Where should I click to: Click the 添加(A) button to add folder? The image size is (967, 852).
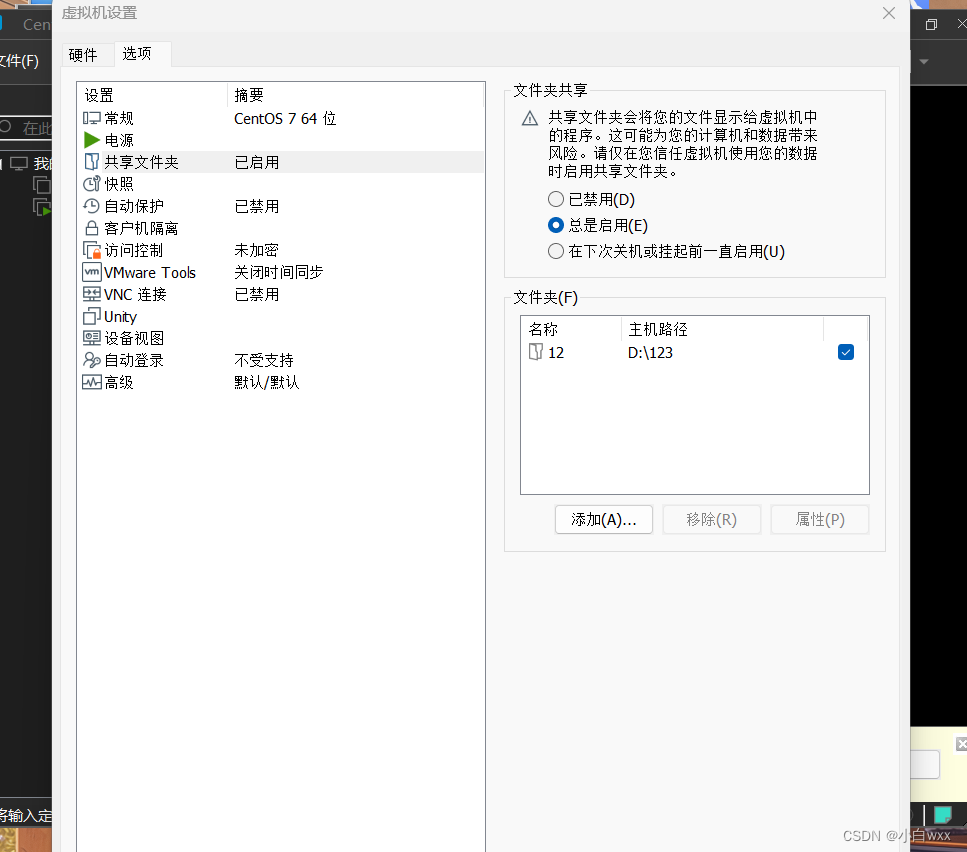(x=603, y=519)
